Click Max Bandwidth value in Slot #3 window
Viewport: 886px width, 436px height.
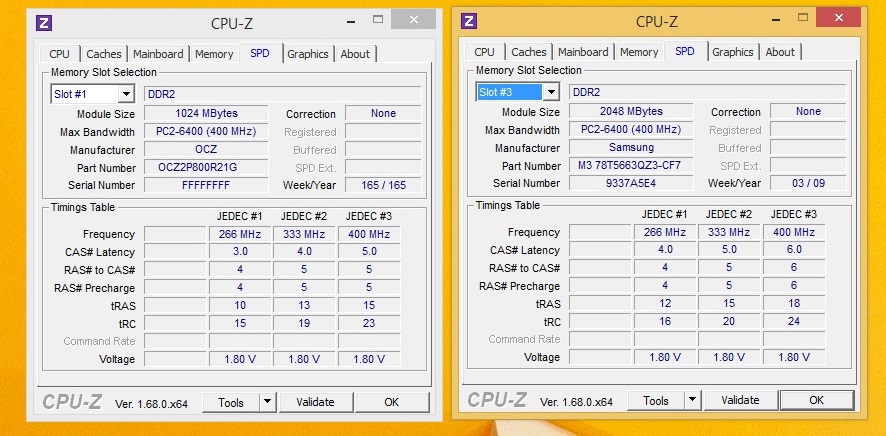point(631,129)
